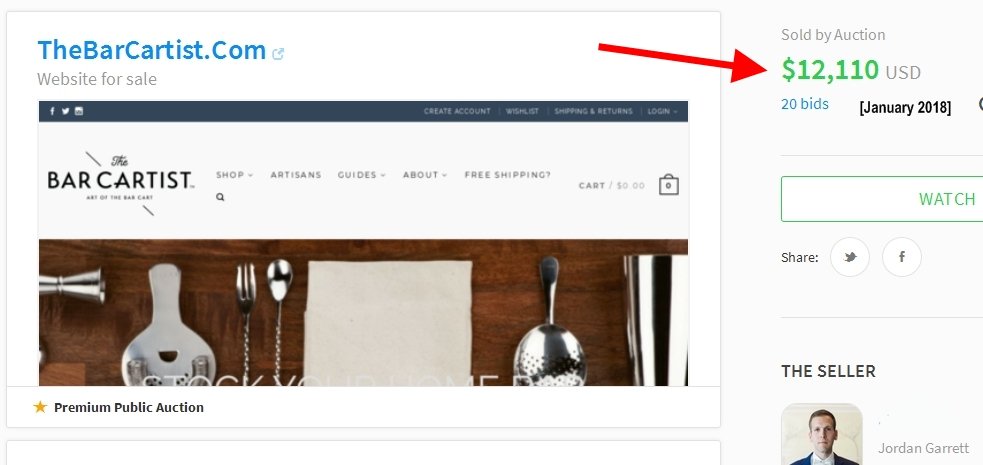Click the Instagram icon in site header

79,112
